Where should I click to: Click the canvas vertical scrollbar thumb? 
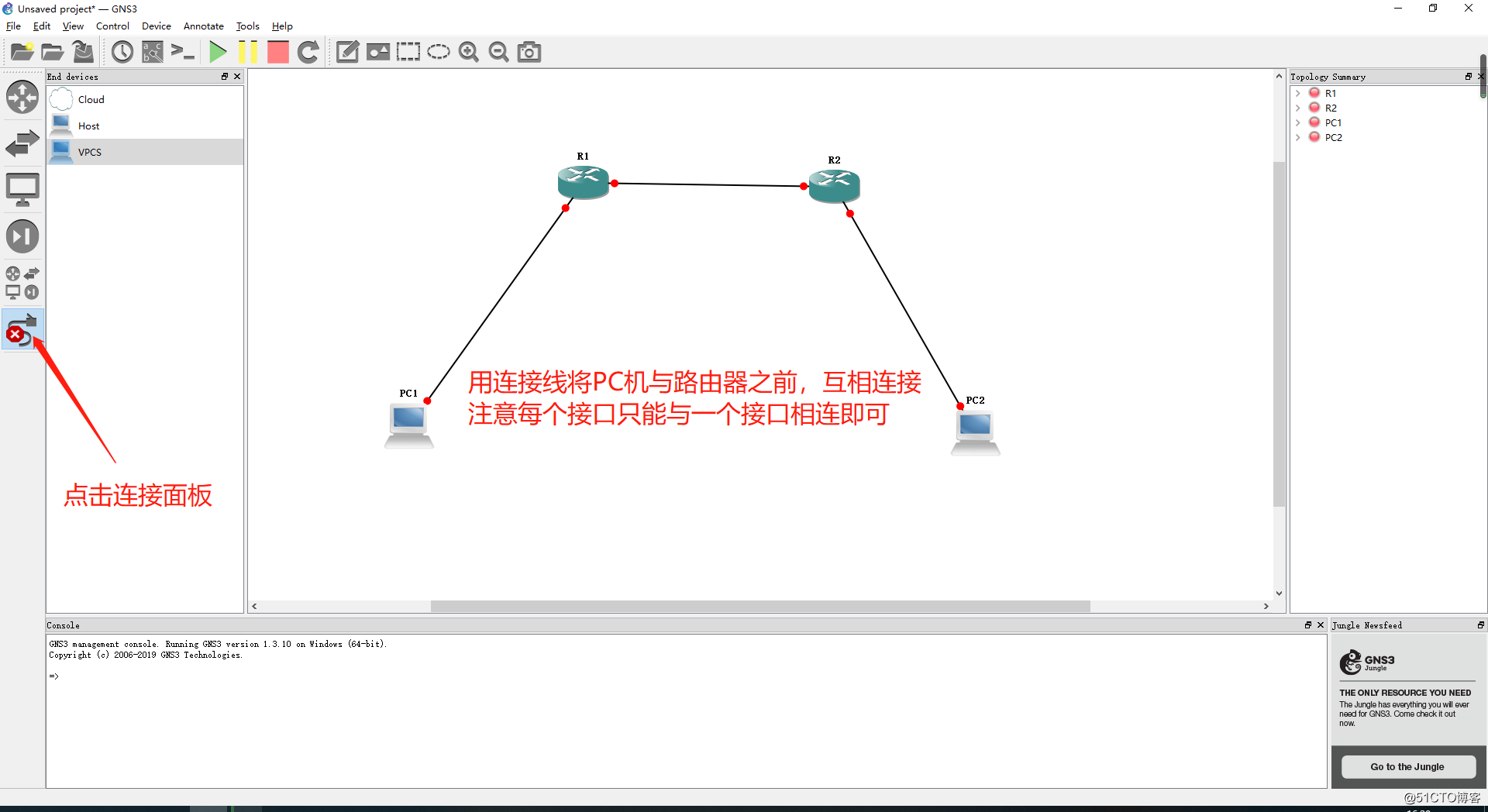(x=1279, y=334)
